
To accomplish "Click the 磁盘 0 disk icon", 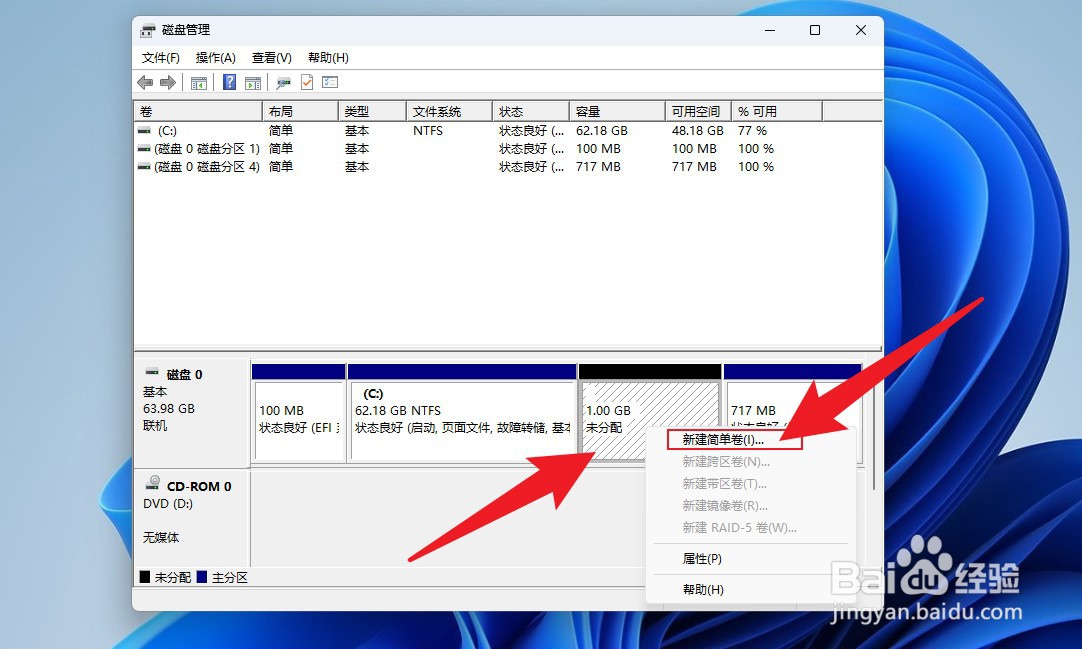I will click(x=152, y=373).
